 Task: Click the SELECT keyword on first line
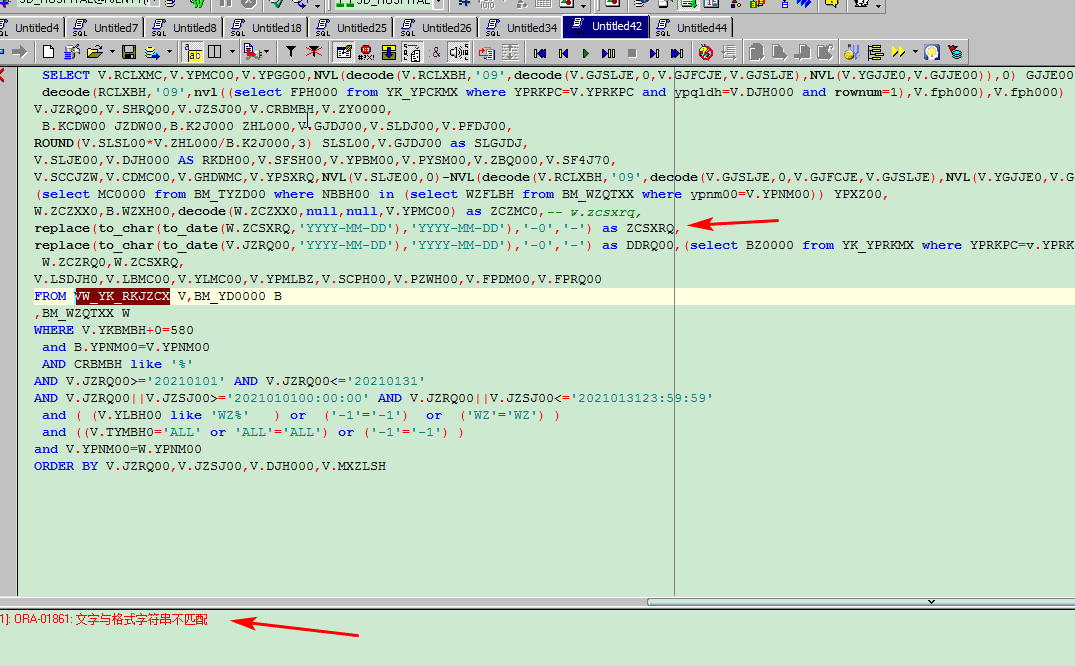coord(66,75)
